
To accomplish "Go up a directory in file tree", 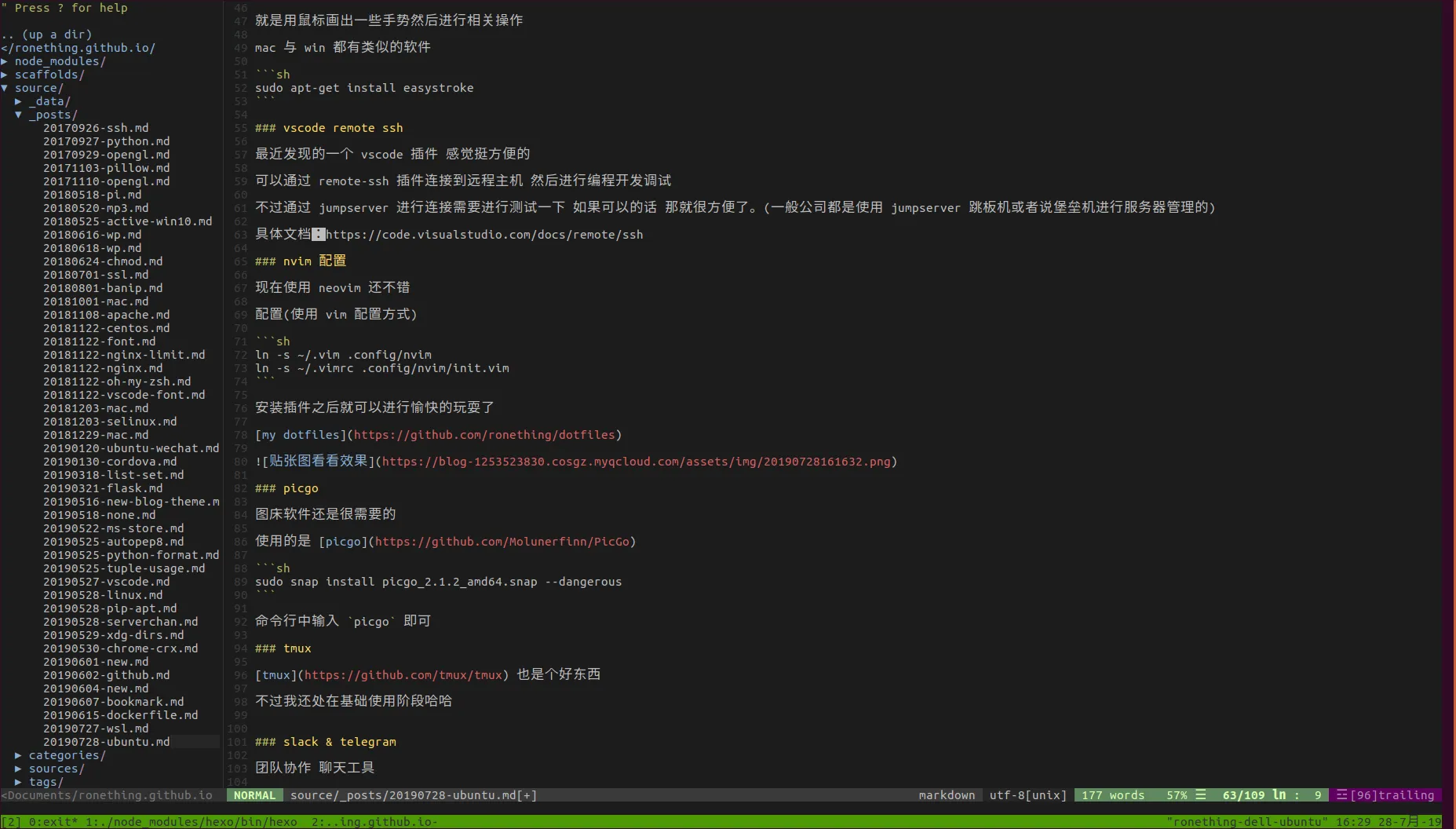I will 47,35.
